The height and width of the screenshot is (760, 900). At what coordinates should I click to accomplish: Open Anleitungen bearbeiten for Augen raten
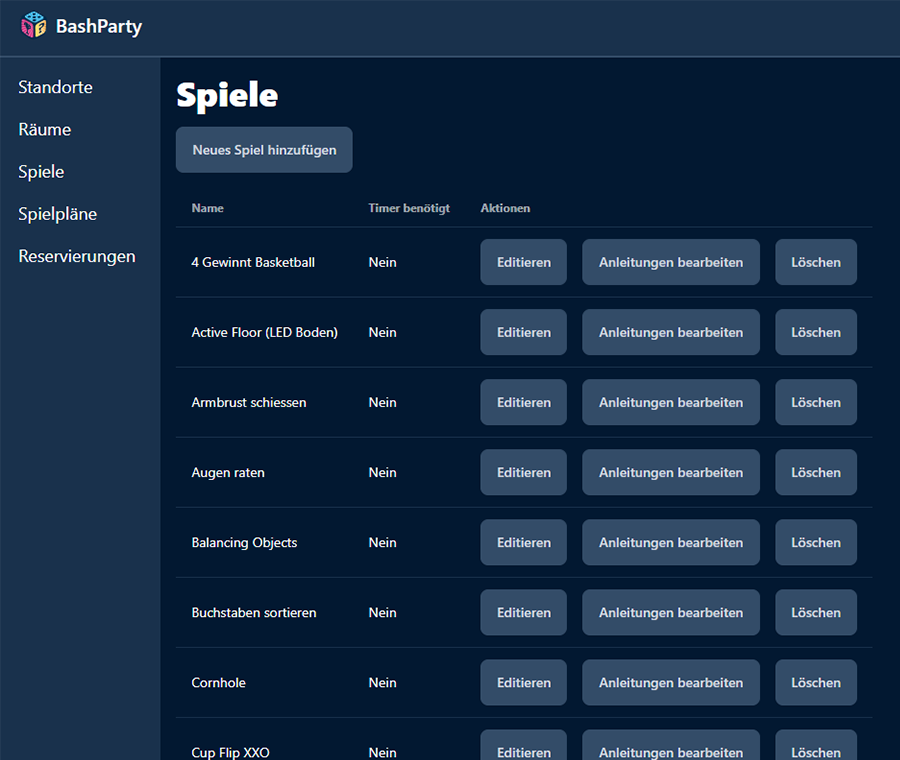[670, 472]
